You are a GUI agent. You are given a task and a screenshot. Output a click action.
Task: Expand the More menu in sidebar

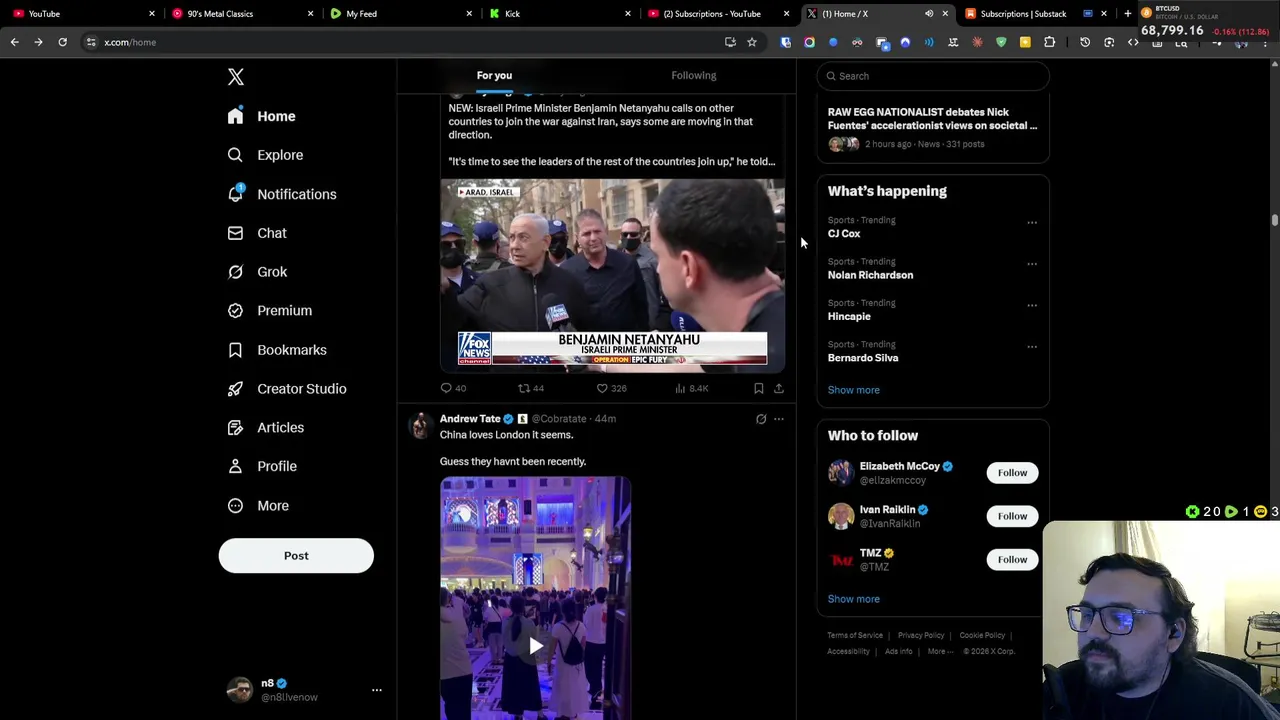(258, 506)
